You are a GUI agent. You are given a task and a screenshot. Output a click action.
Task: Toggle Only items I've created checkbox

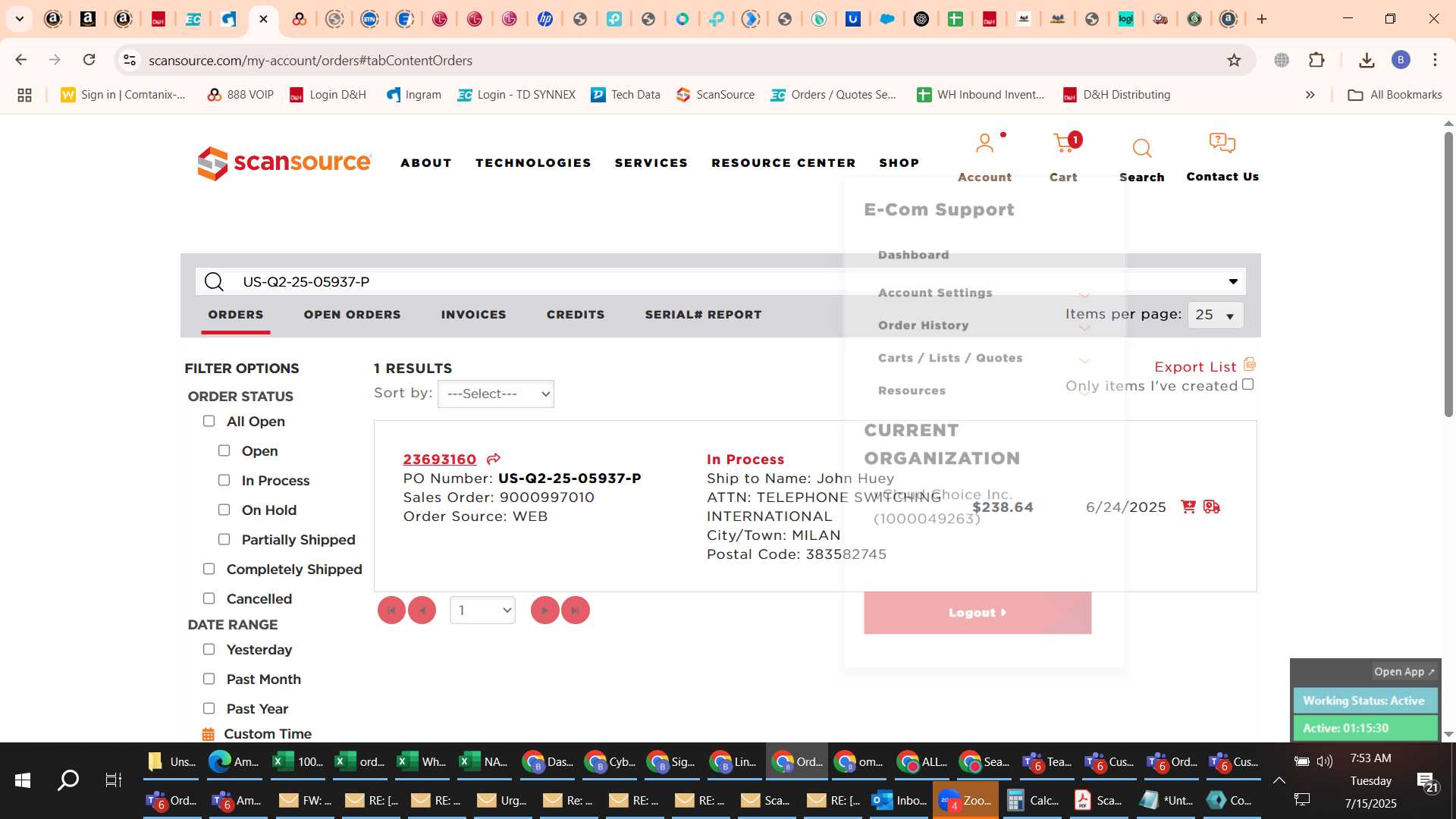pos(1248,384)
